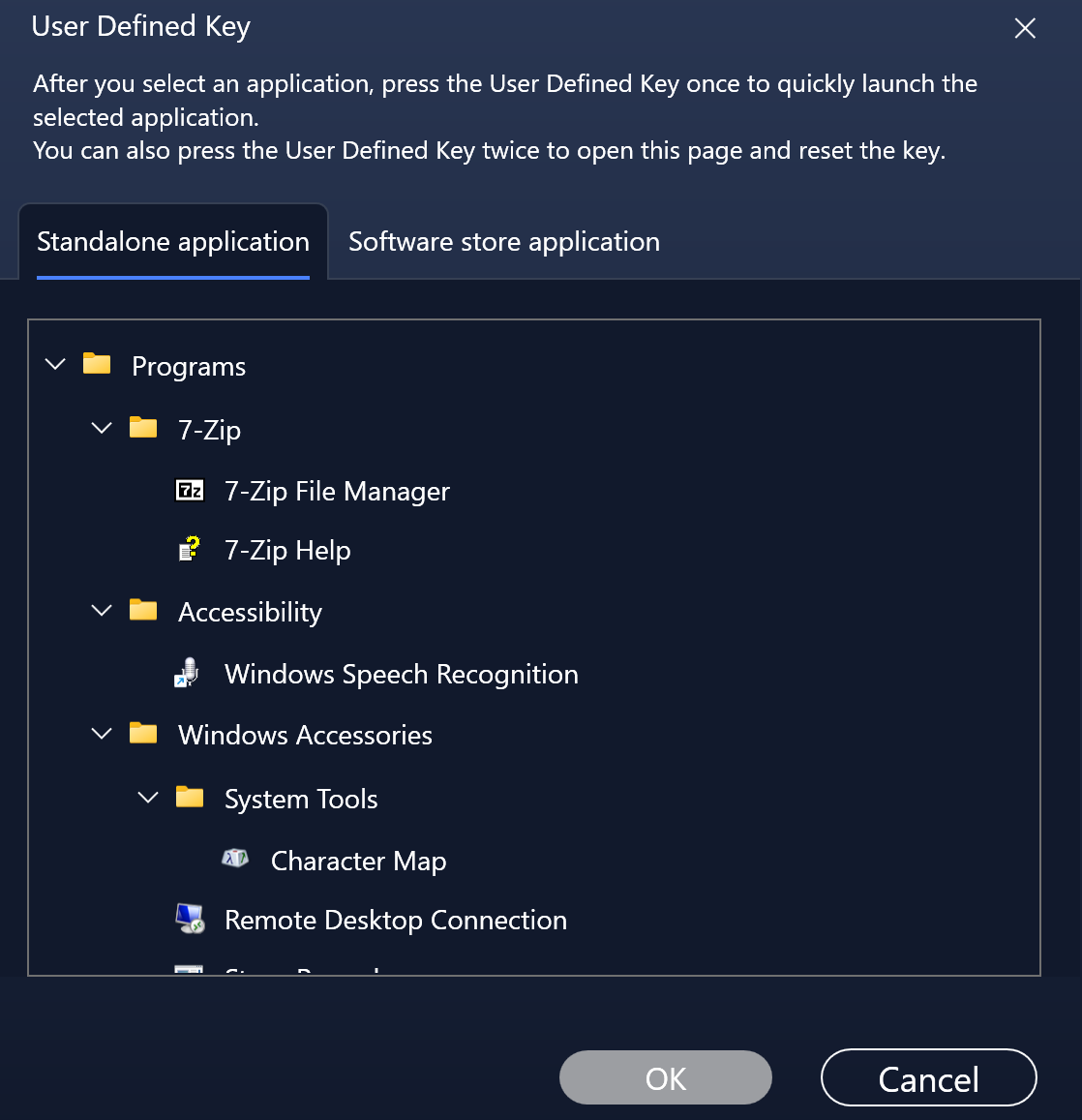Collapse the Windows Accessories chevron

tap(102, 734)
